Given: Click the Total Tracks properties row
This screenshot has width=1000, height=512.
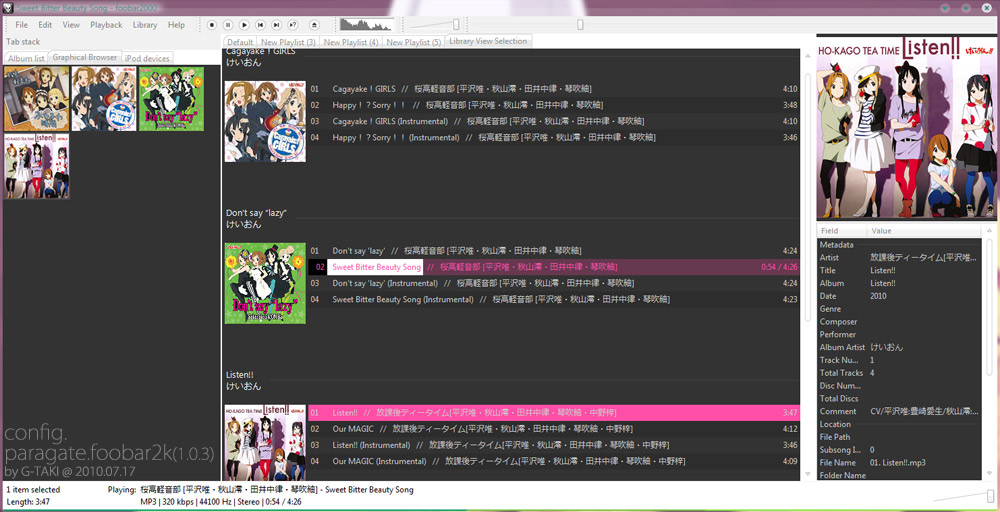Looking at the screenshot, I should 899,373.
